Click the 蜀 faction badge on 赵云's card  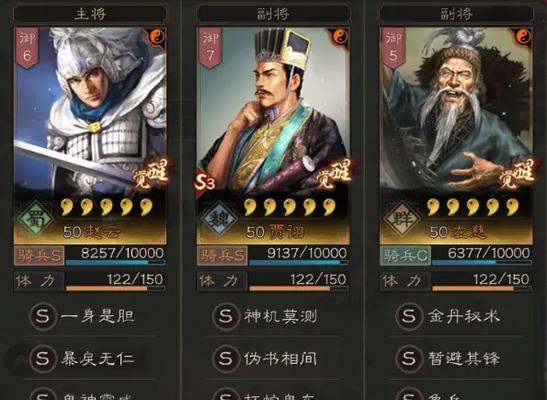[x=35, y=219]
